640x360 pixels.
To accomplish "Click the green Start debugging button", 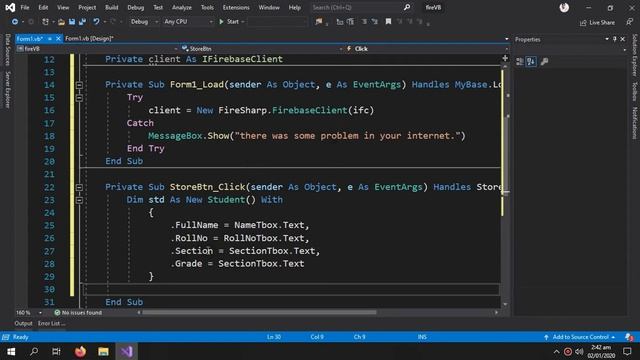I will pos(229,22).
